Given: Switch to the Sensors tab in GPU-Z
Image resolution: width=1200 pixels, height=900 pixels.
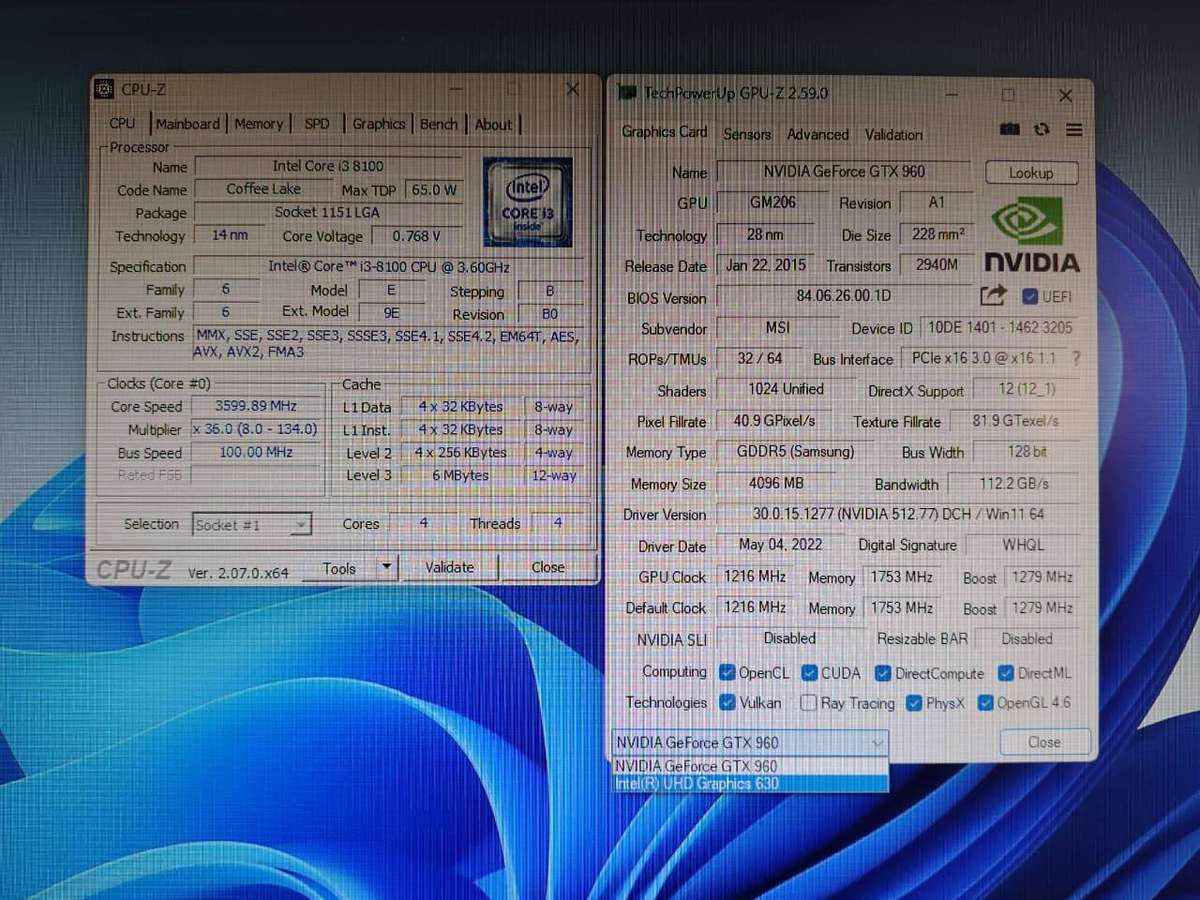Looking at the screenshot, I should [x=747, y=134].
